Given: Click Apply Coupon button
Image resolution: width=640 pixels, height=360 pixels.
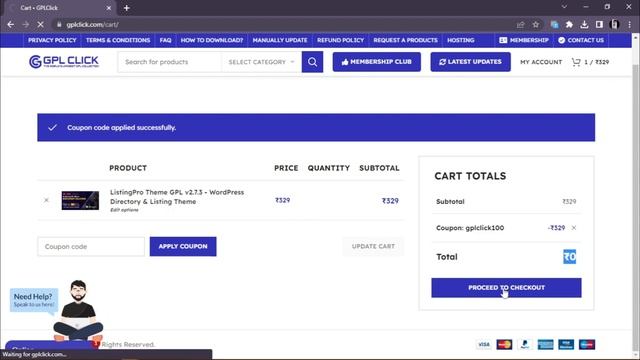Looking at the screenshot, I should (183, 247).
